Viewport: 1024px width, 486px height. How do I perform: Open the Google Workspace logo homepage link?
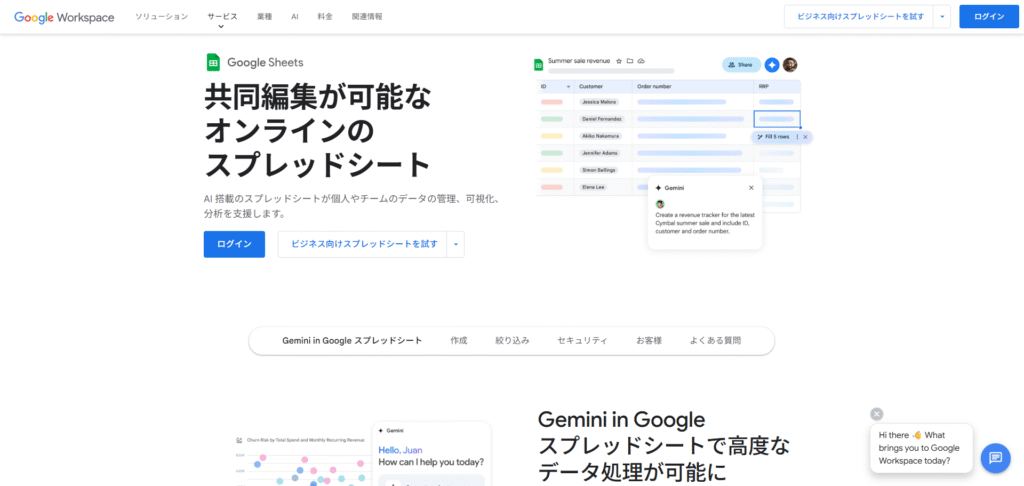64,17
